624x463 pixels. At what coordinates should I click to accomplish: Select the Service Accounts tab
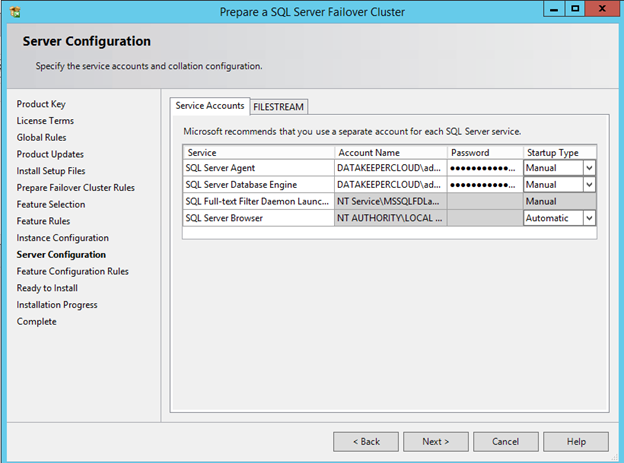(210, 106)
